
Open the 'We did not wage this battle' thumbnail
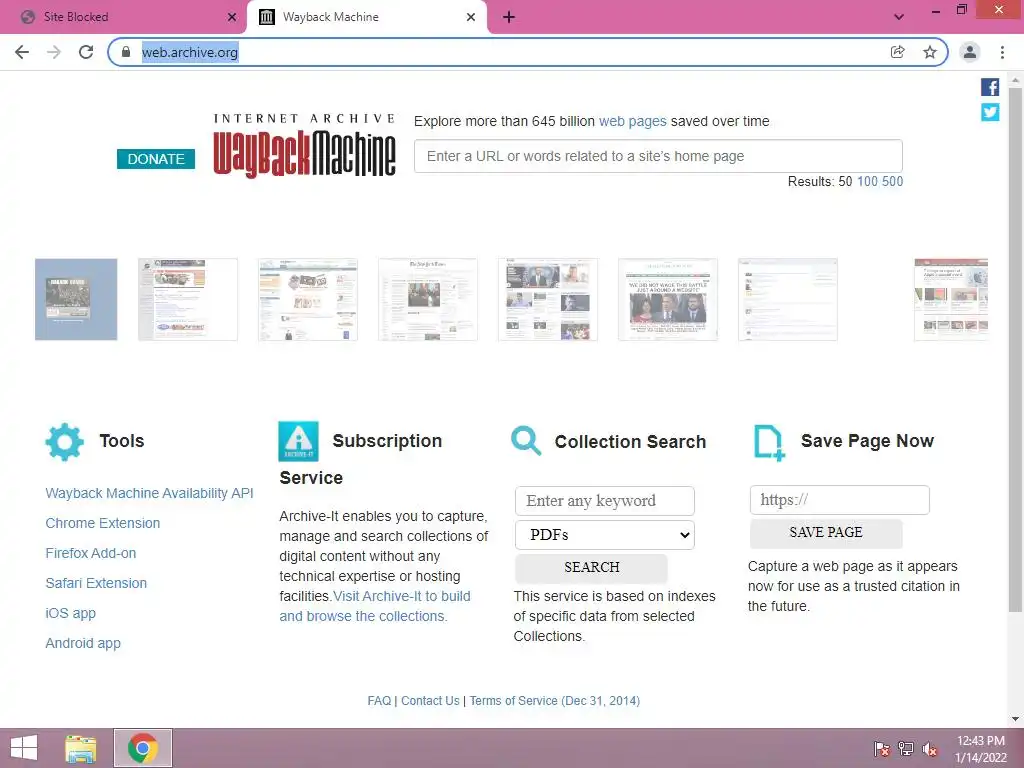tap(667, 299)
